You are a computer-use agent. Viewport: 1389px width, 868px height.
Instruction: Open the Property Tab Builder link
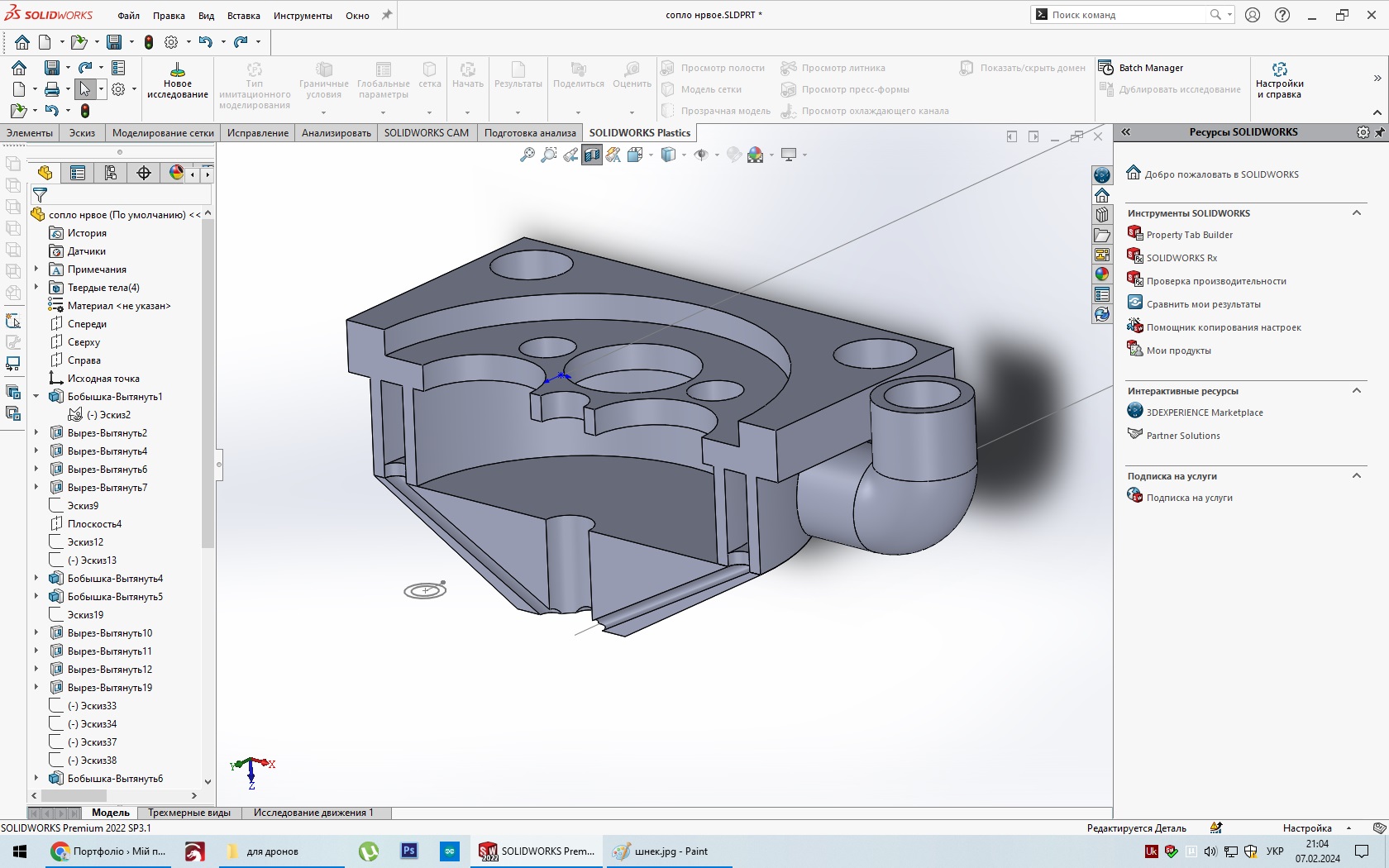click(1189, 235)
